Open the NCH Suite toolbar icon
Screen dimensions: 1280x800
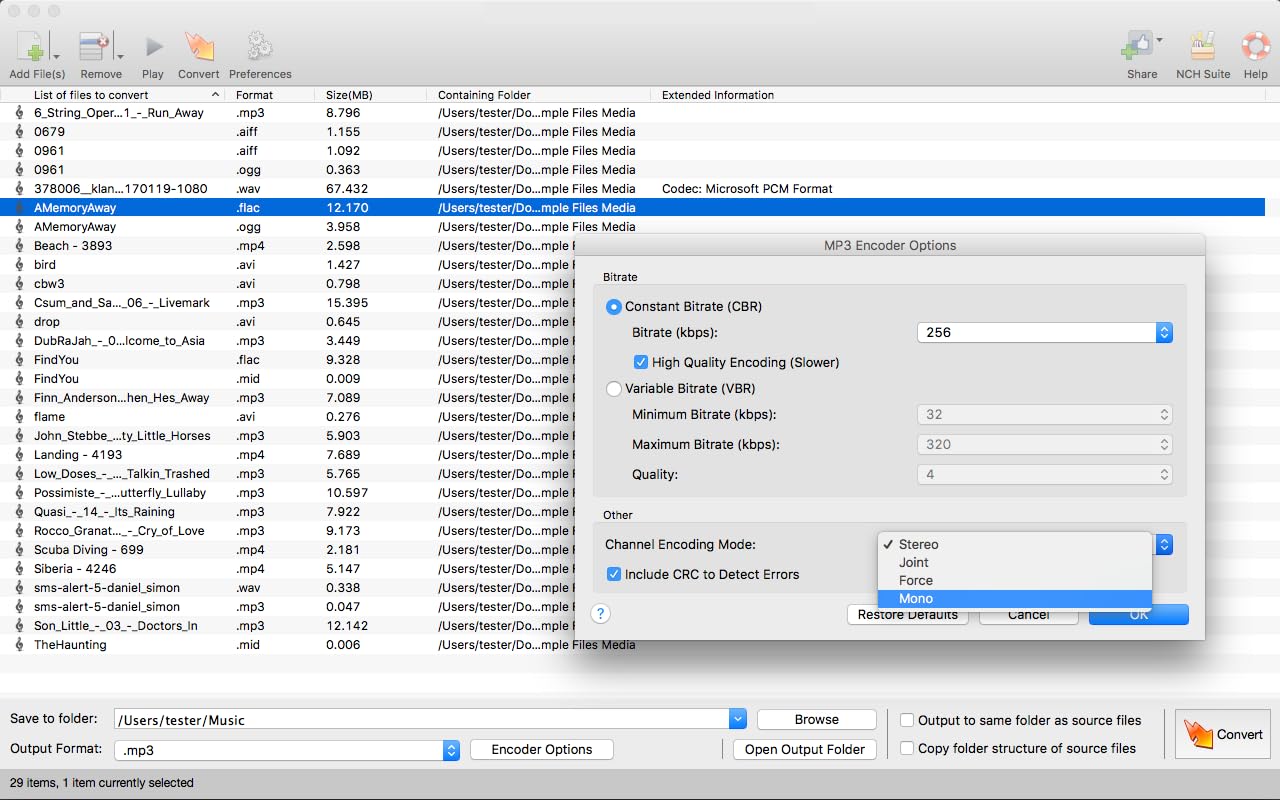tap(1202, 48)
